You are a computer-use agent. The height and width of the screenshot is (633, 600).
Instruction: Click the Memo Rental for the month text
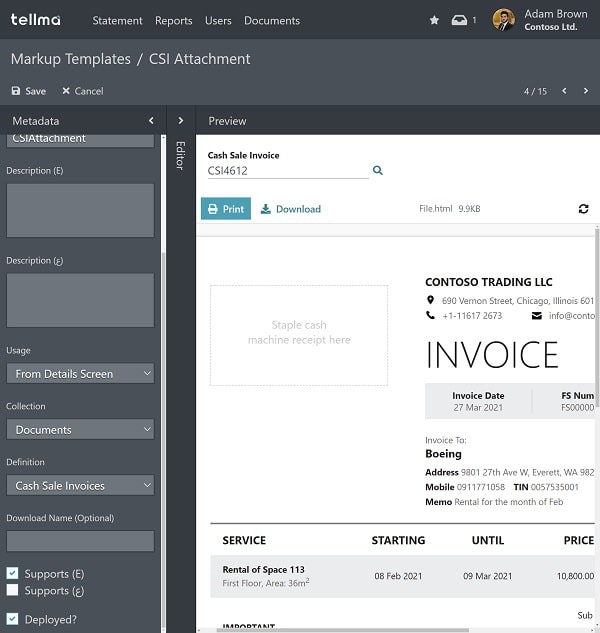point(494,502)
